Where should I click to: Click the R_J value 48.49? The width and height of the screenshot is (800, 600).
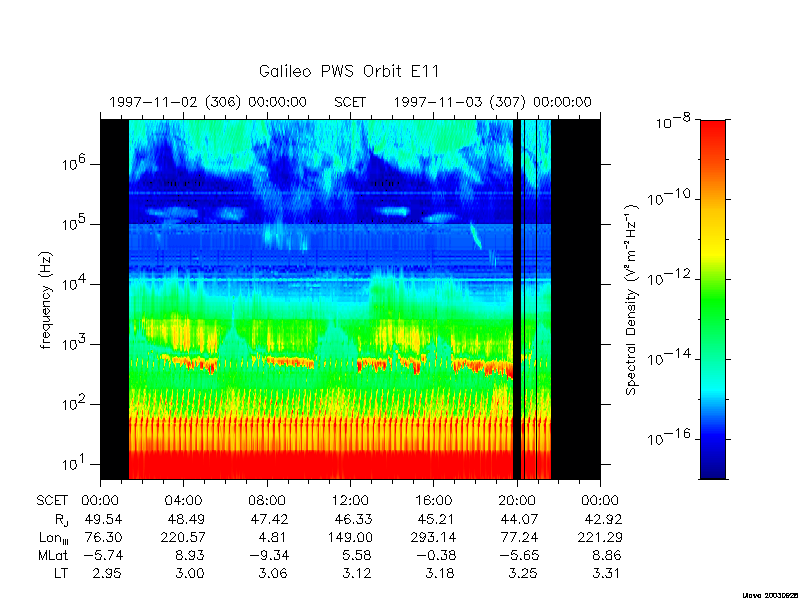(186, 519)
